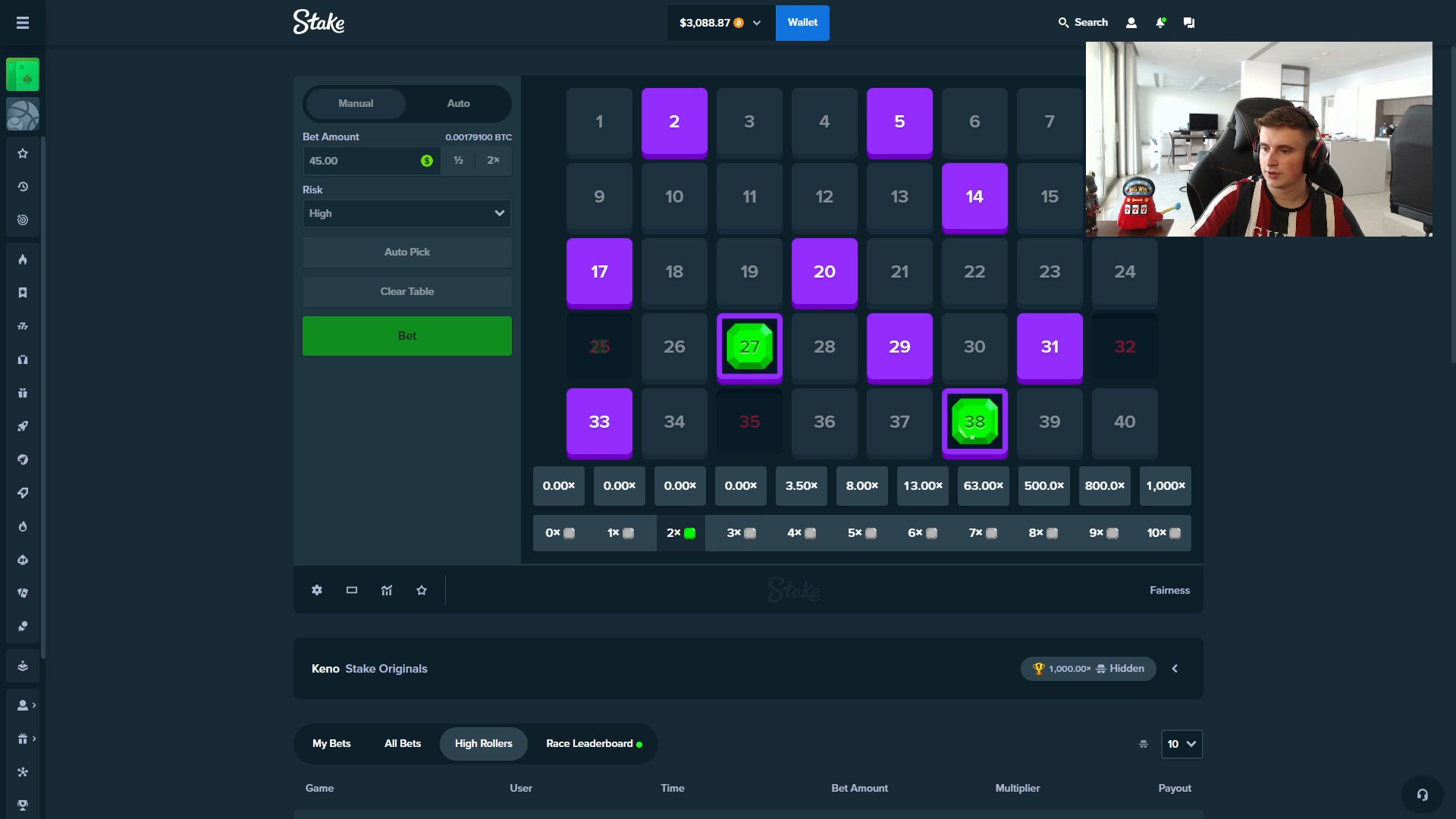Viewport: 1456px width, 819px height.
Task: Open the Casino section green card icon
Action: point(23,74)
